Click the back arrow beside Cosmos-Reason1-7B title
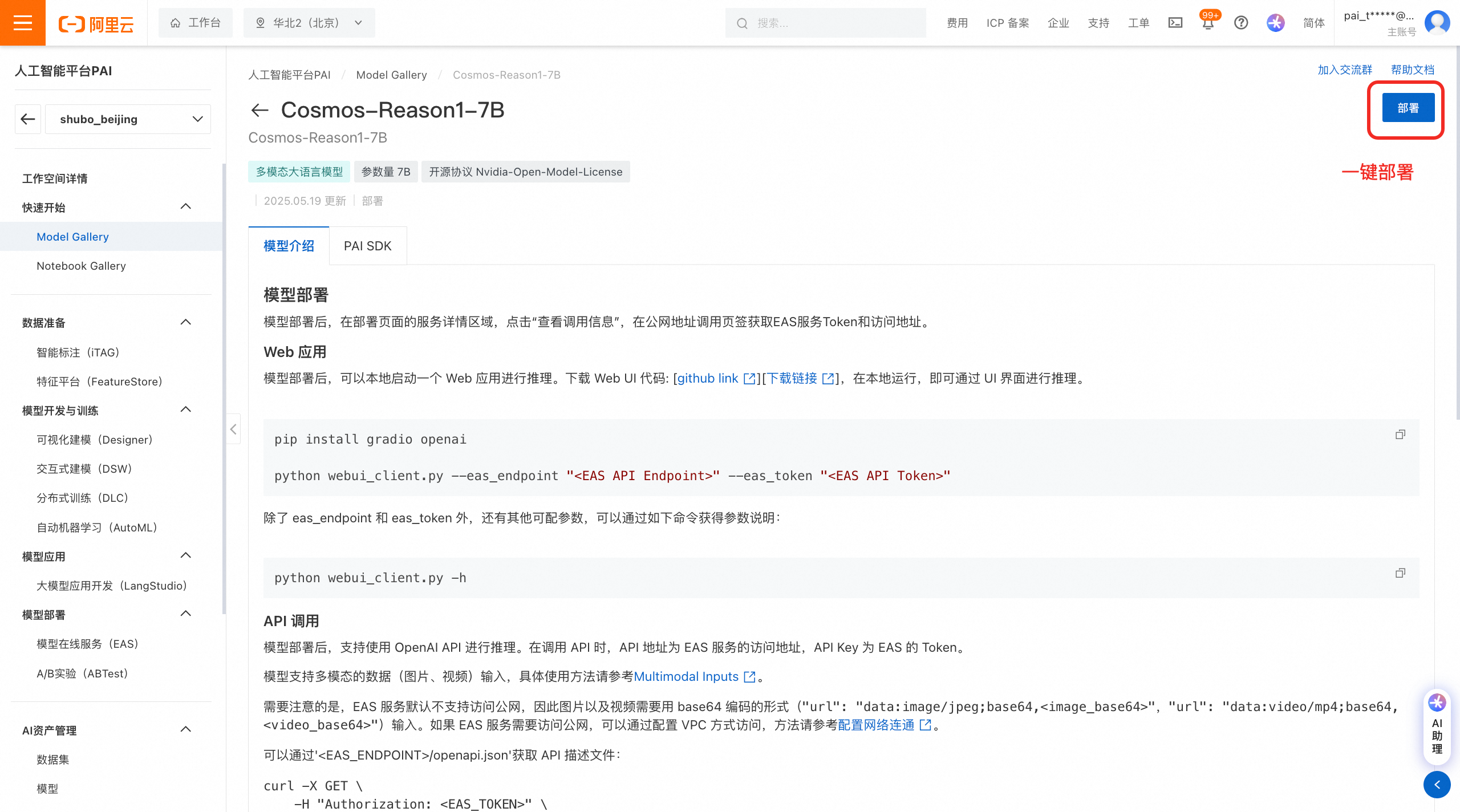The height and width of the screenshot is (812, 1460). (259, 110)
